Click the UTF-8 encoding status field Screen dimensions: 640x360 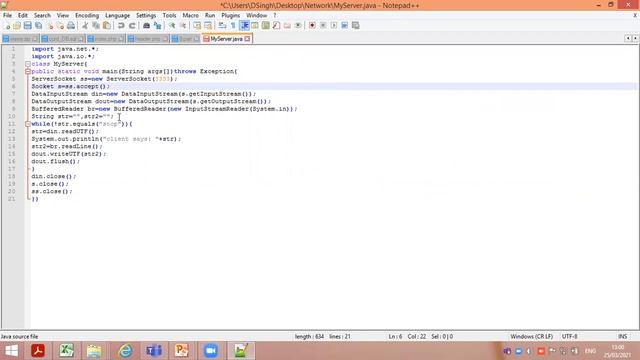[x=569, y=337]
